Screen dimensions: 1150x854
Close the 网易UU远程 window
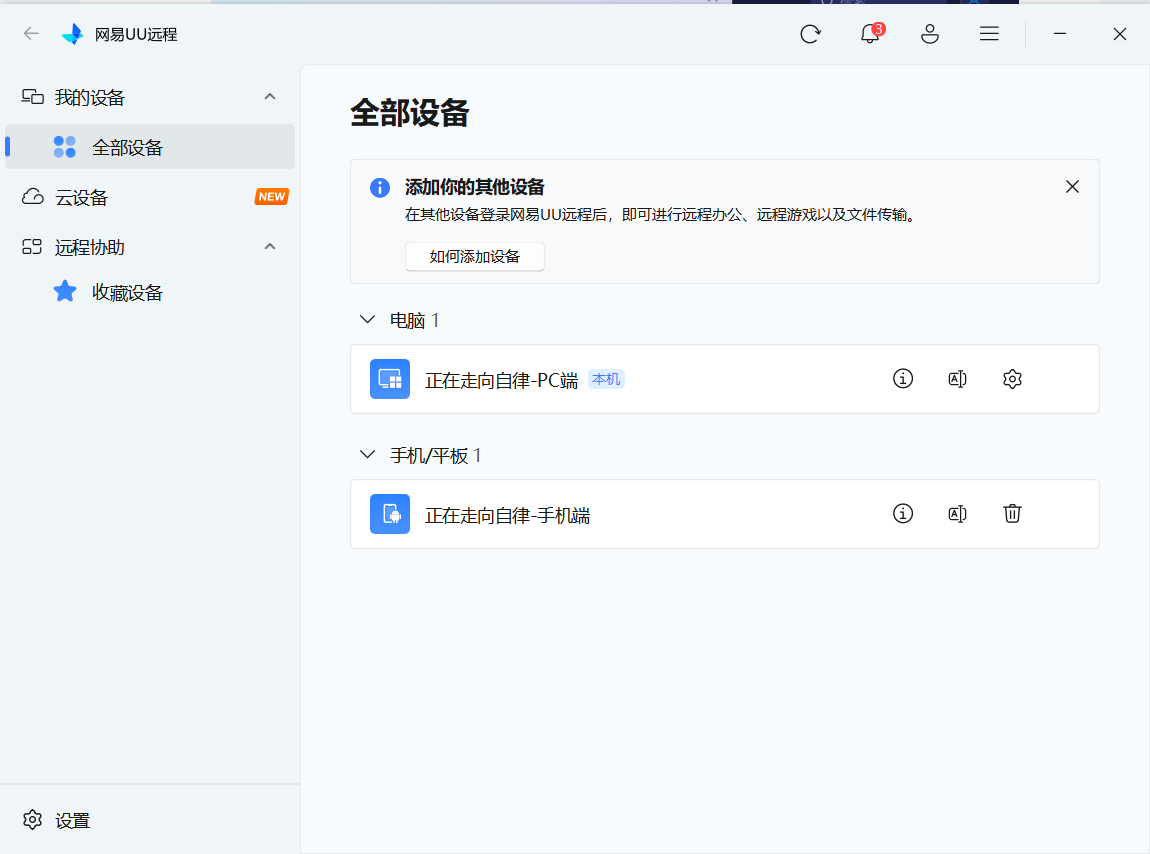(1119, 34)
